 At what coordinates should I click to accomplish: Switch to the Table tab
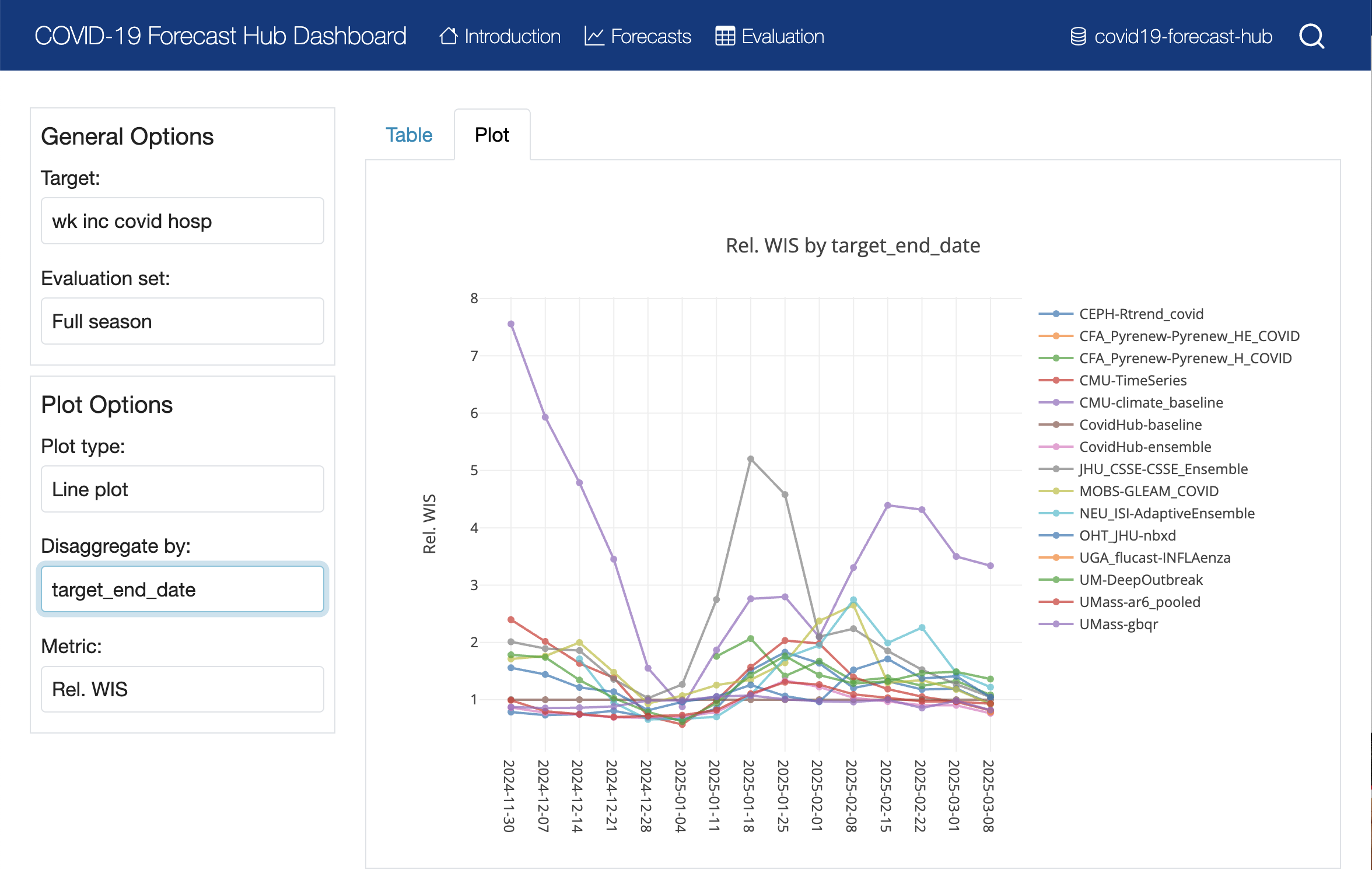[409, 135]
